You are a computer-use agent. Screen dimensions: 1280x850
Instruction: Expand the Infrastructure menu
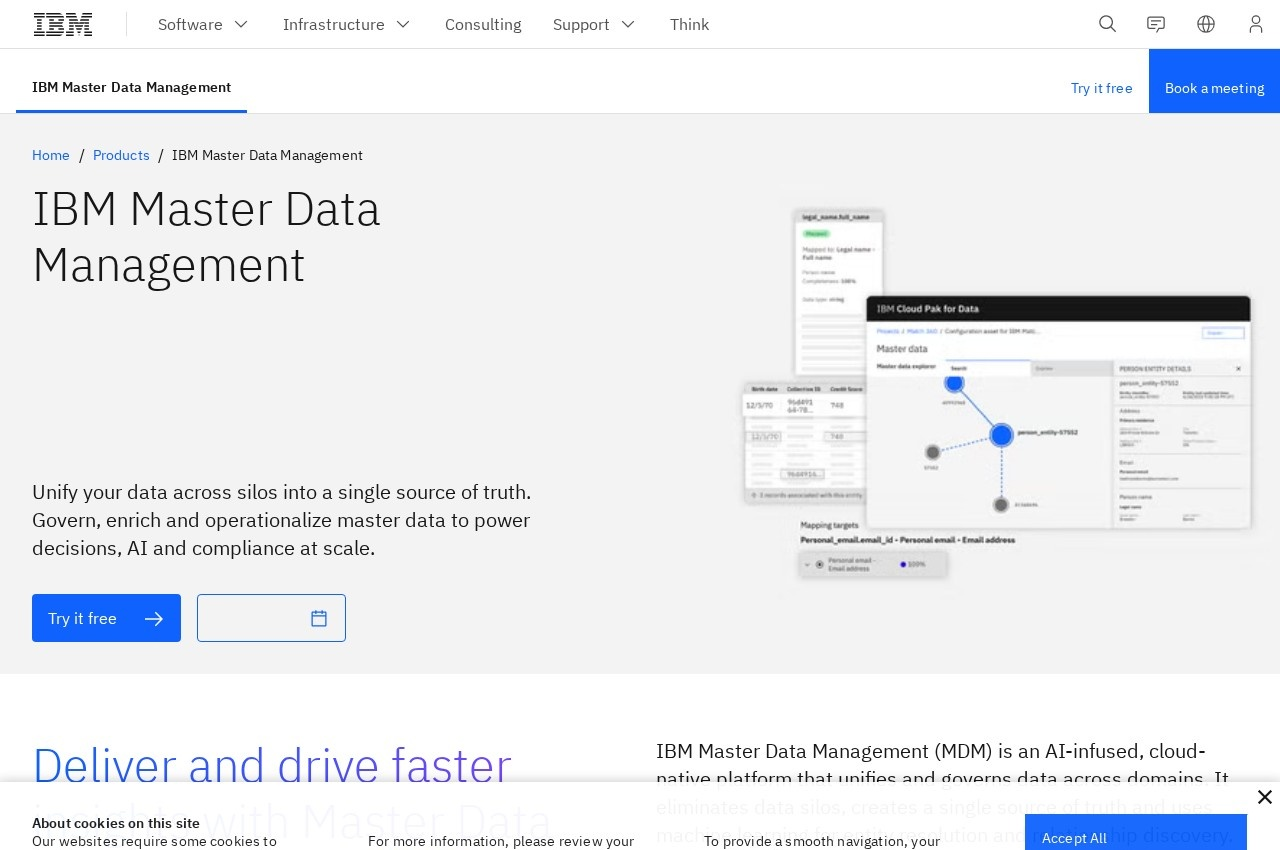click(346, 24)
